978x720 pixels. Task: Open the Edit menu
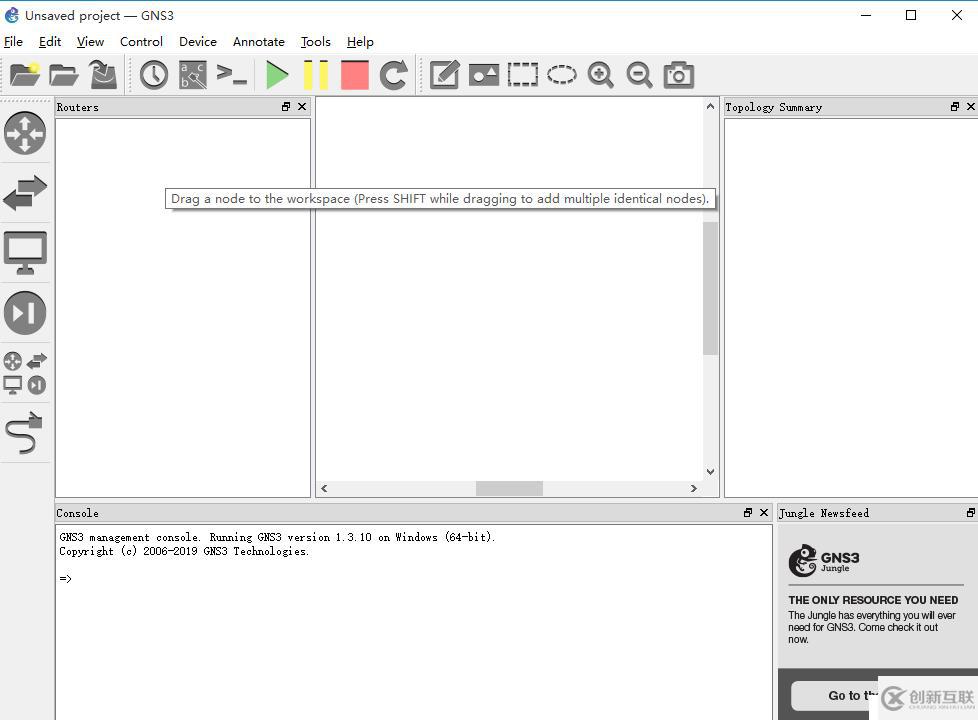[50, 42]
